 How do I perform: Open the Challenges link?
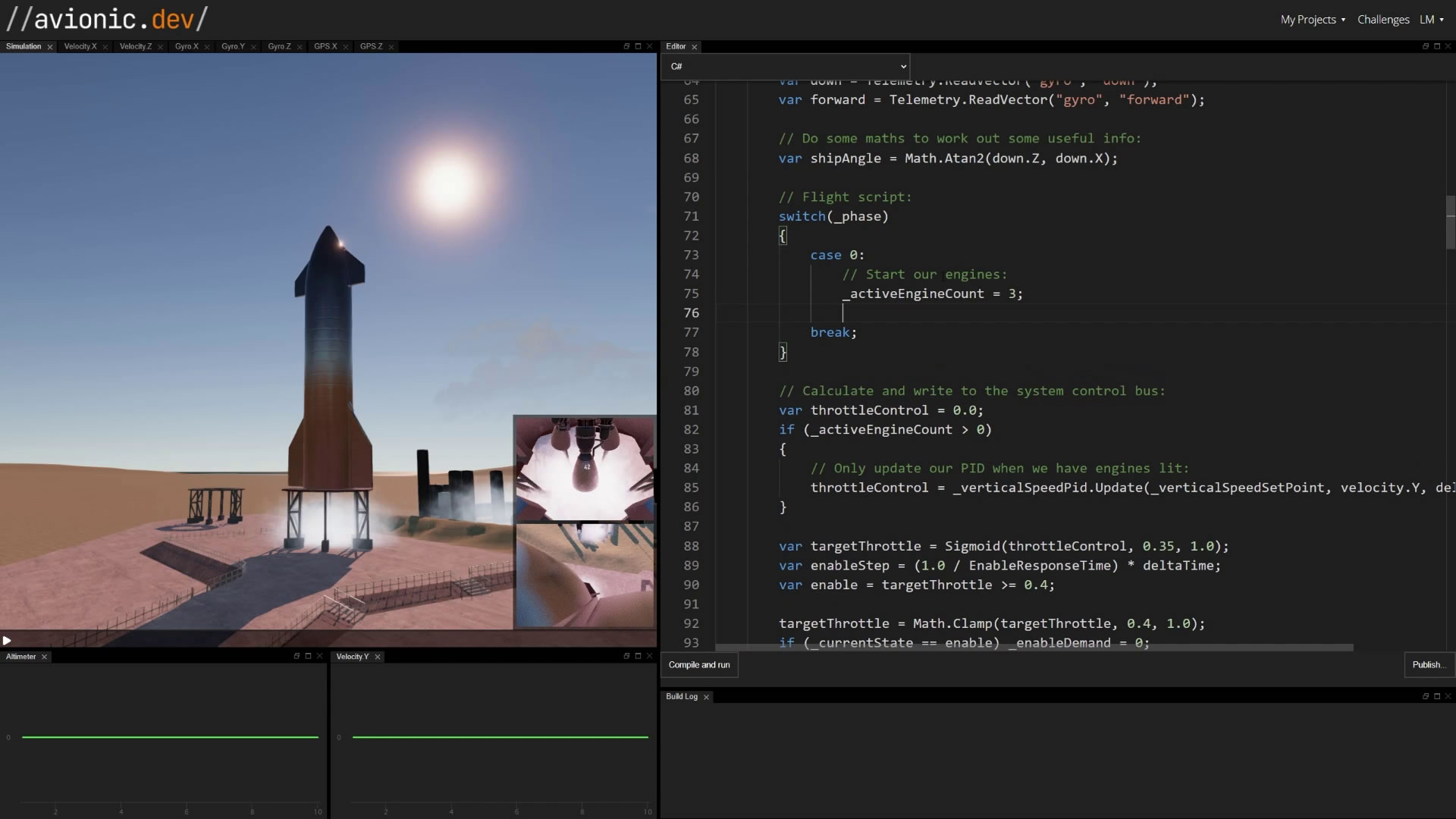click(1382, 20)
